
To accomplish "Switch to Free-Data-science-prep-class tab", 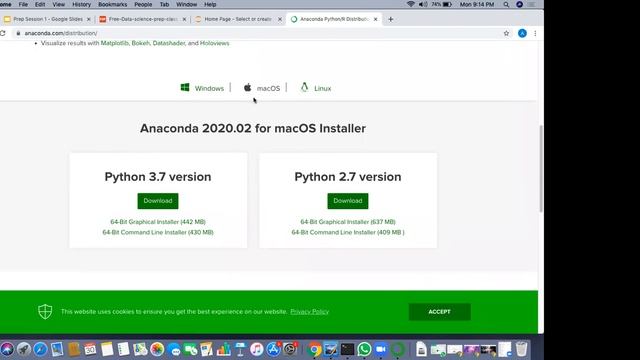I will tap(143, 19).
